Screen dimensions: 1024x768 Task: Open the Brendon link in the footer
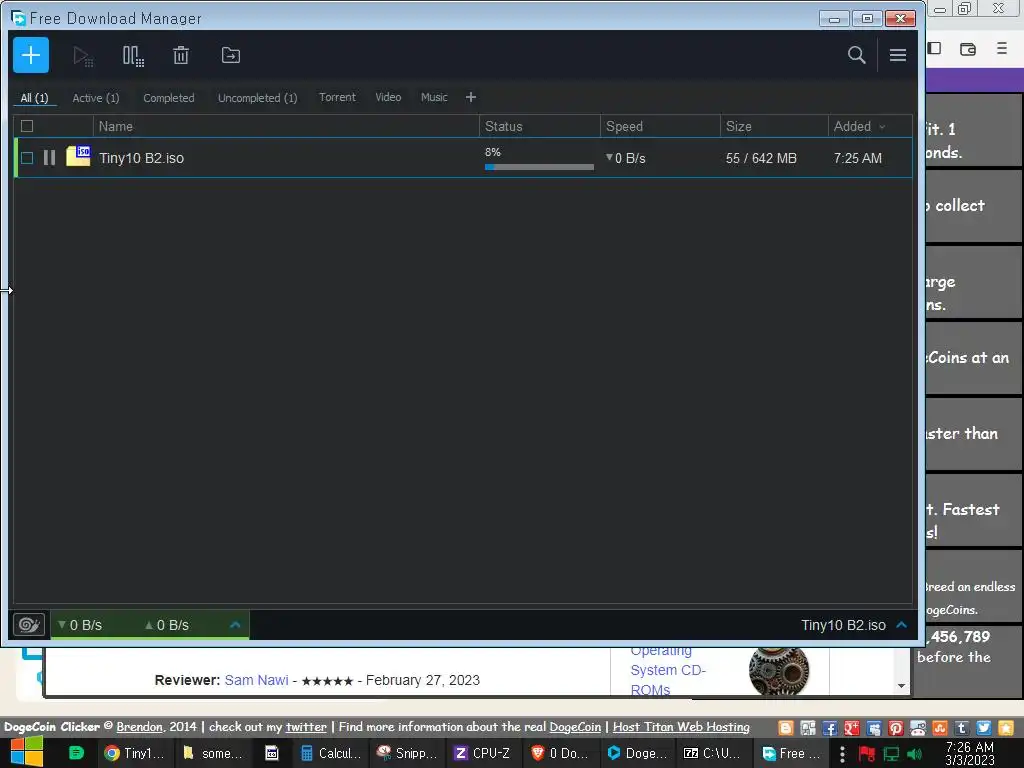pos(139,727)
